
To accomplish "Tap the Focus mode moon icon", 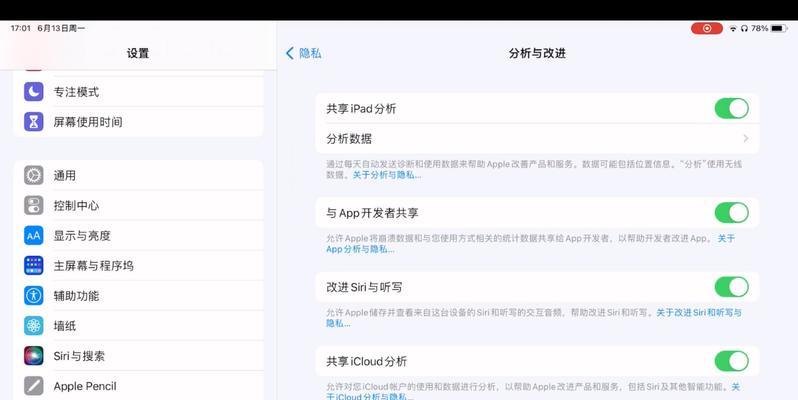I will pyautogui.click(x=34, y=92).
